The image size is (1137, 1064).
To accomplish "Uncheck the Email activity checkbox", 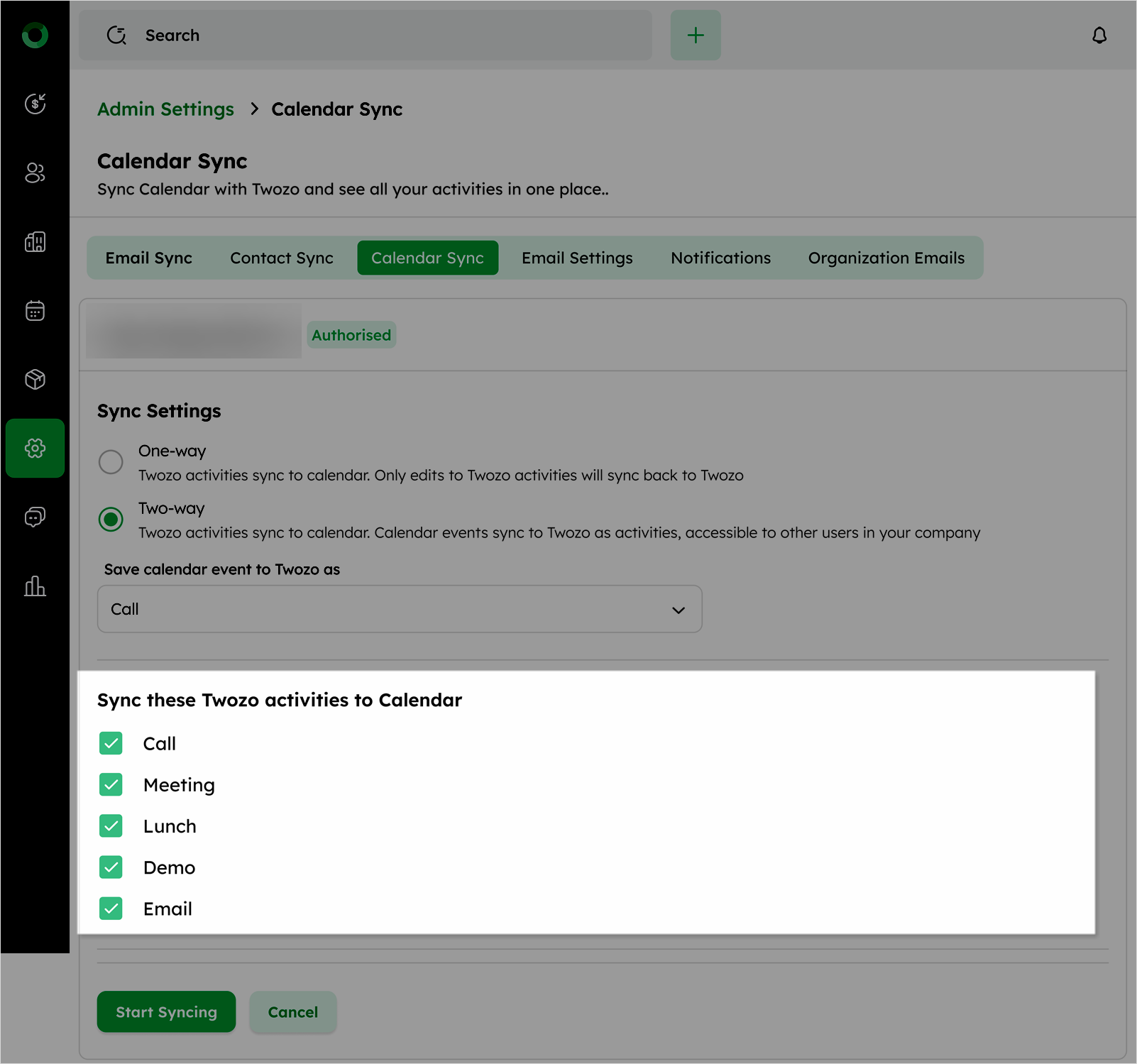I will tap(111, 908).
